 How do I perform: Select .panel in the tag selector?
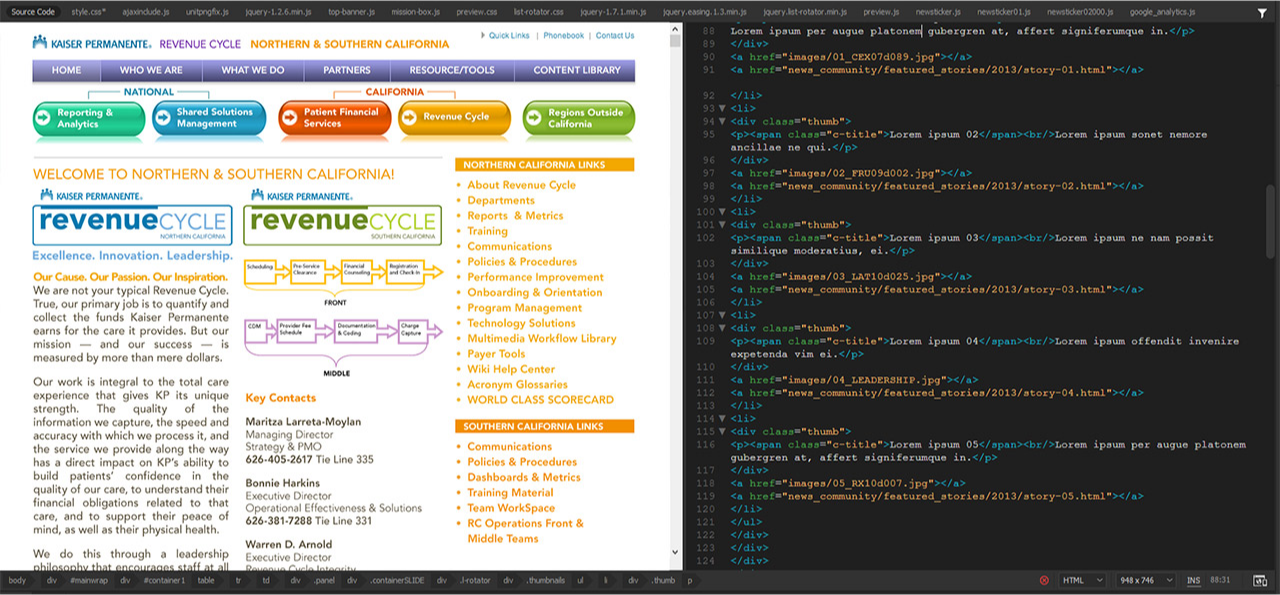325,580
